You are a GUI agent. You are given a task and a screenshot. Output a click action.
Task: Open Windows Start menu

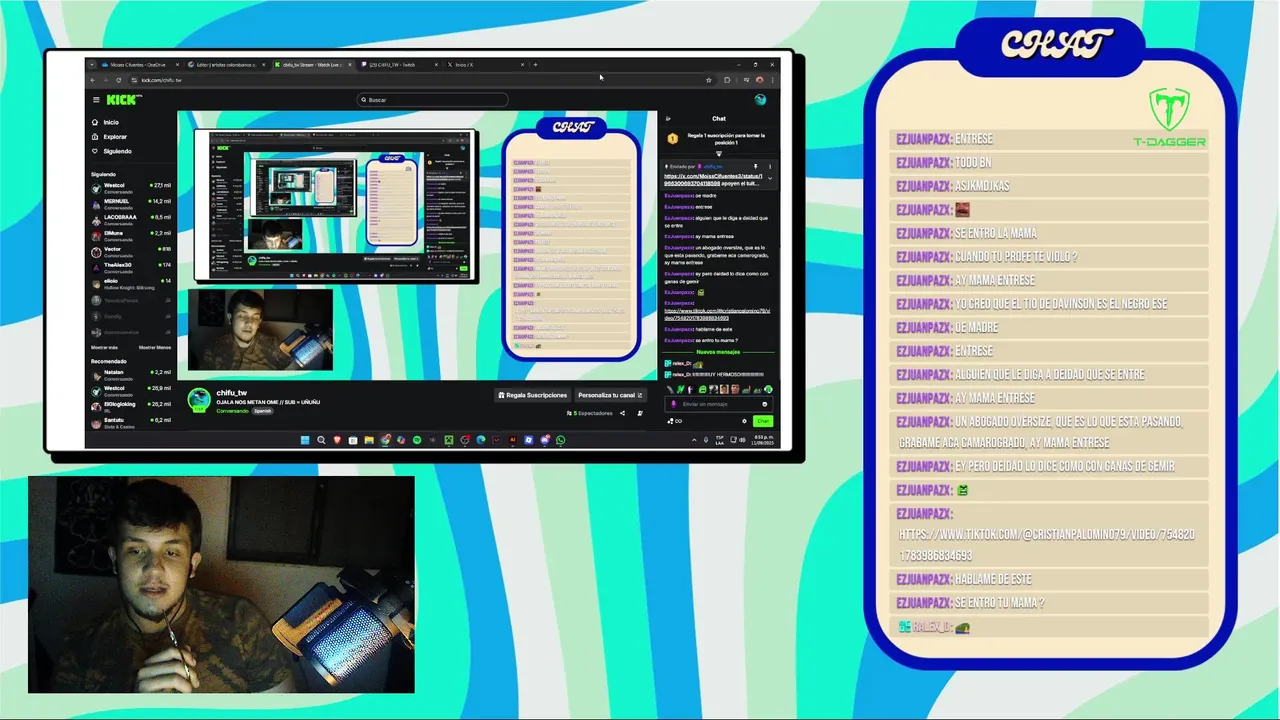pyautogui.click(x=305, y=440)
